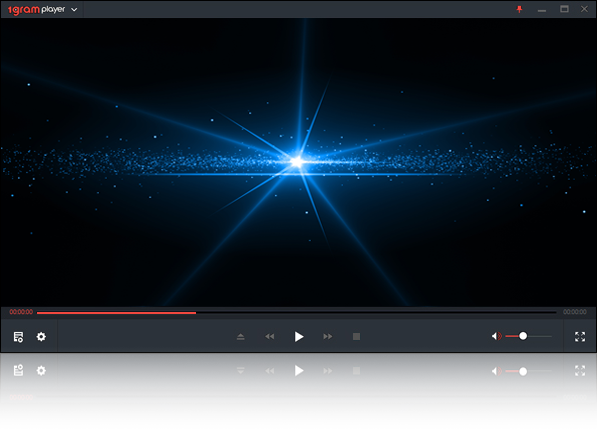Image resolution: width=597 pixels, height=429 pixels.
Task: Click the eject/open file button
Action: click(241, 337)
